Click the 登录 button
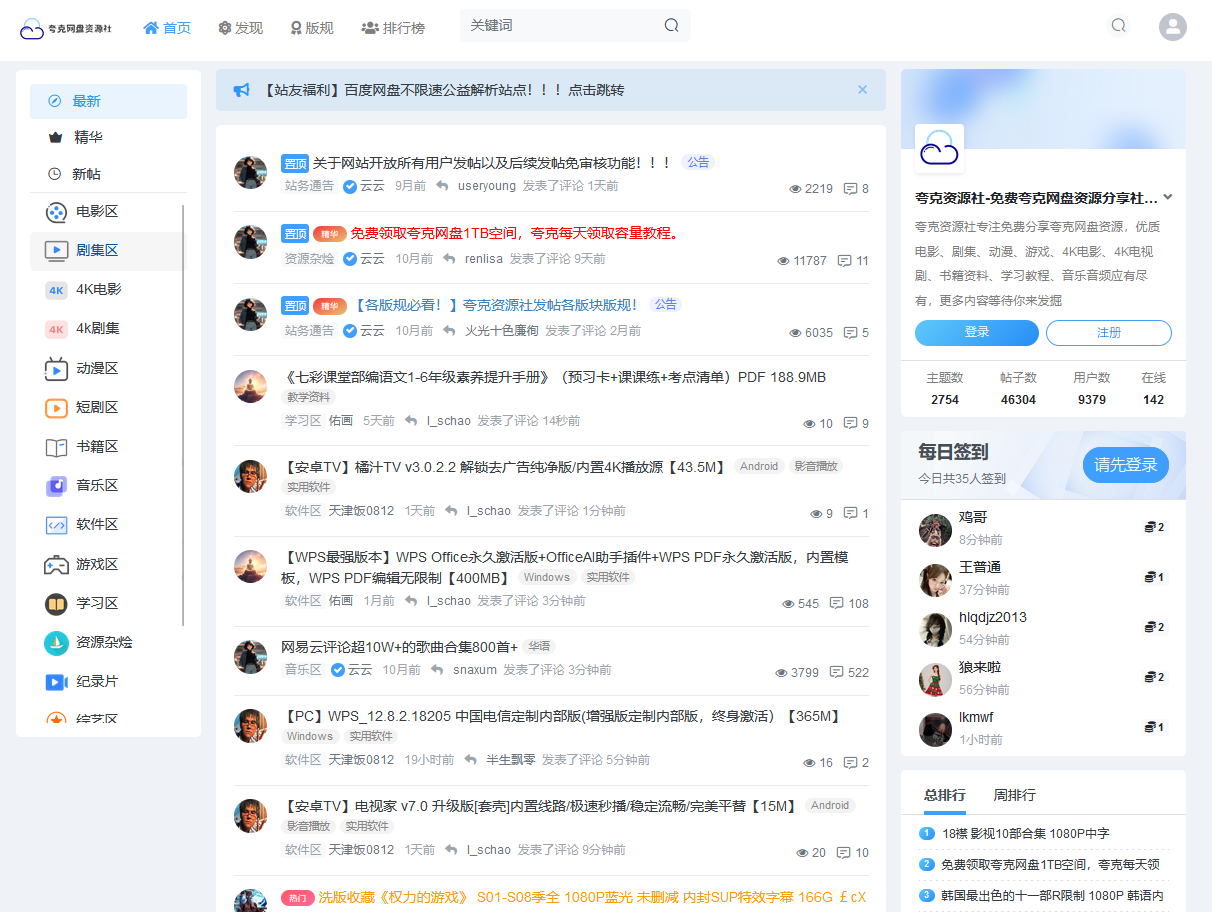1212x912 pixels. [977, 333]
